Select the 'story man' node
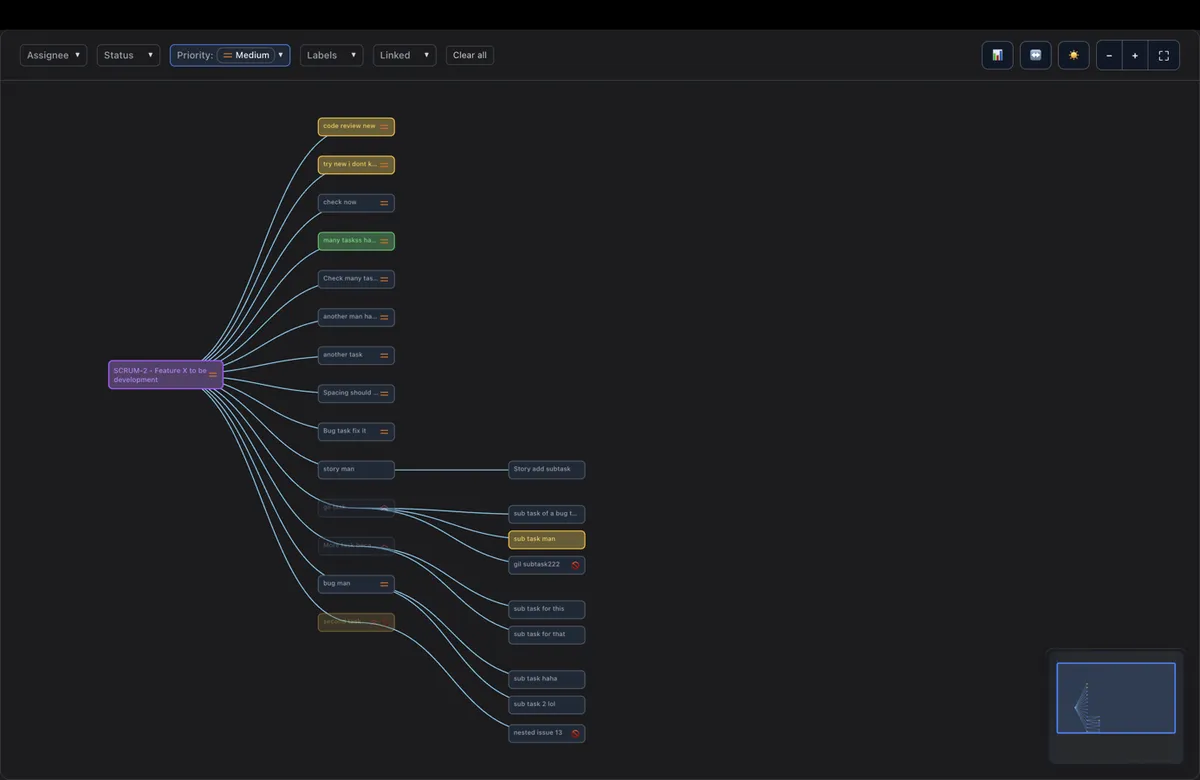This screenshot has width=1200, height=780. [x=356, y=470]
